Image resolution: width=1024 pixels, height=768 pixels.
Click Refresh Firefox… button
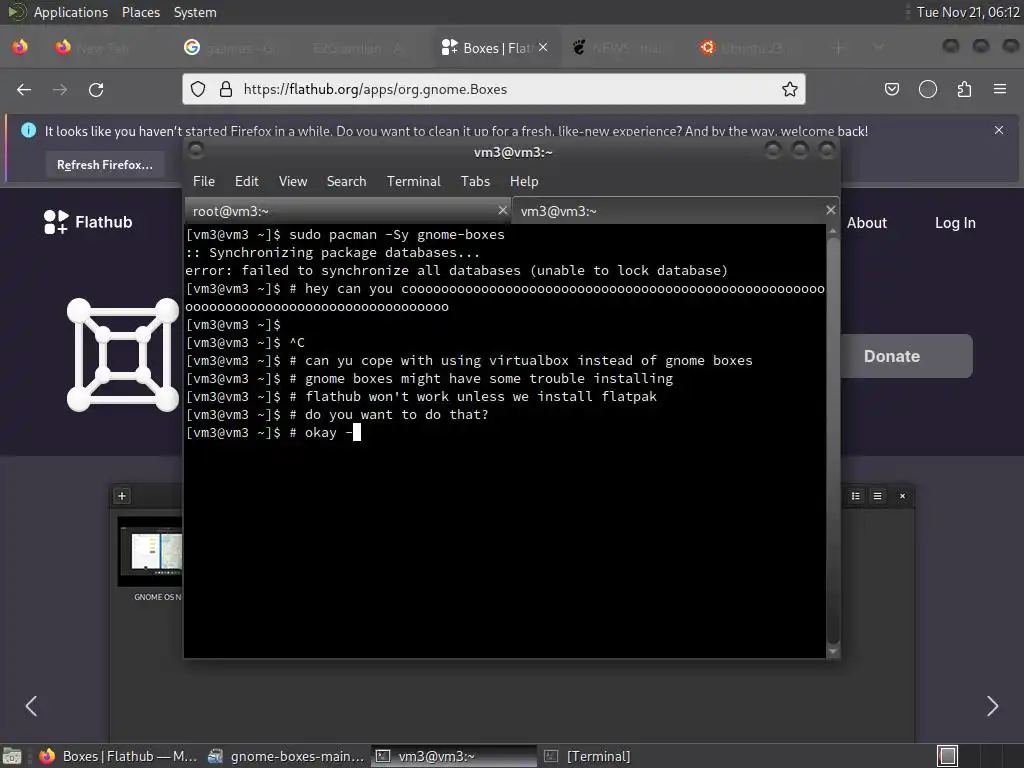click(x=104, y=165)
